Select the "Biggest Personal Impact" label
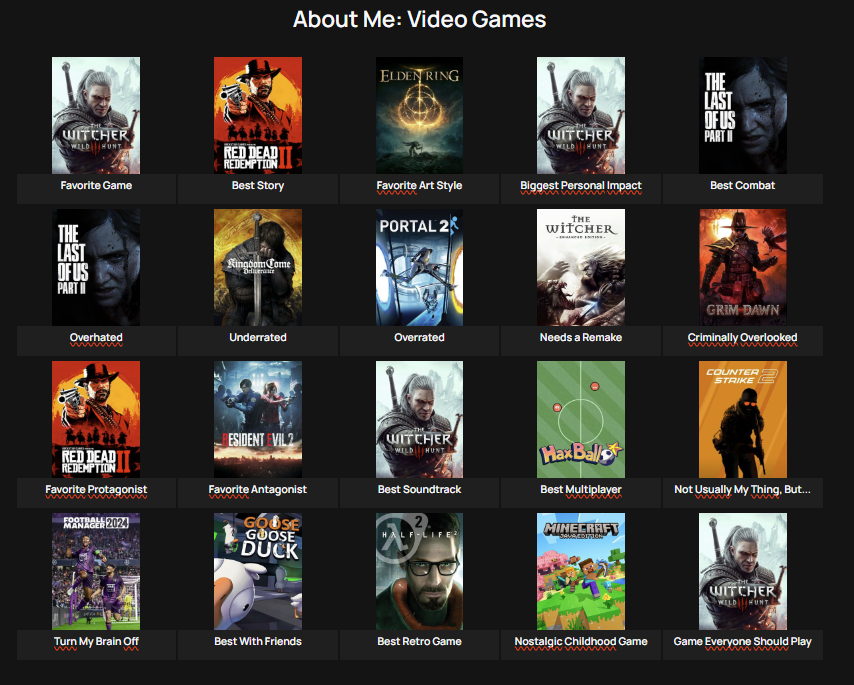 tap(581, 185)
